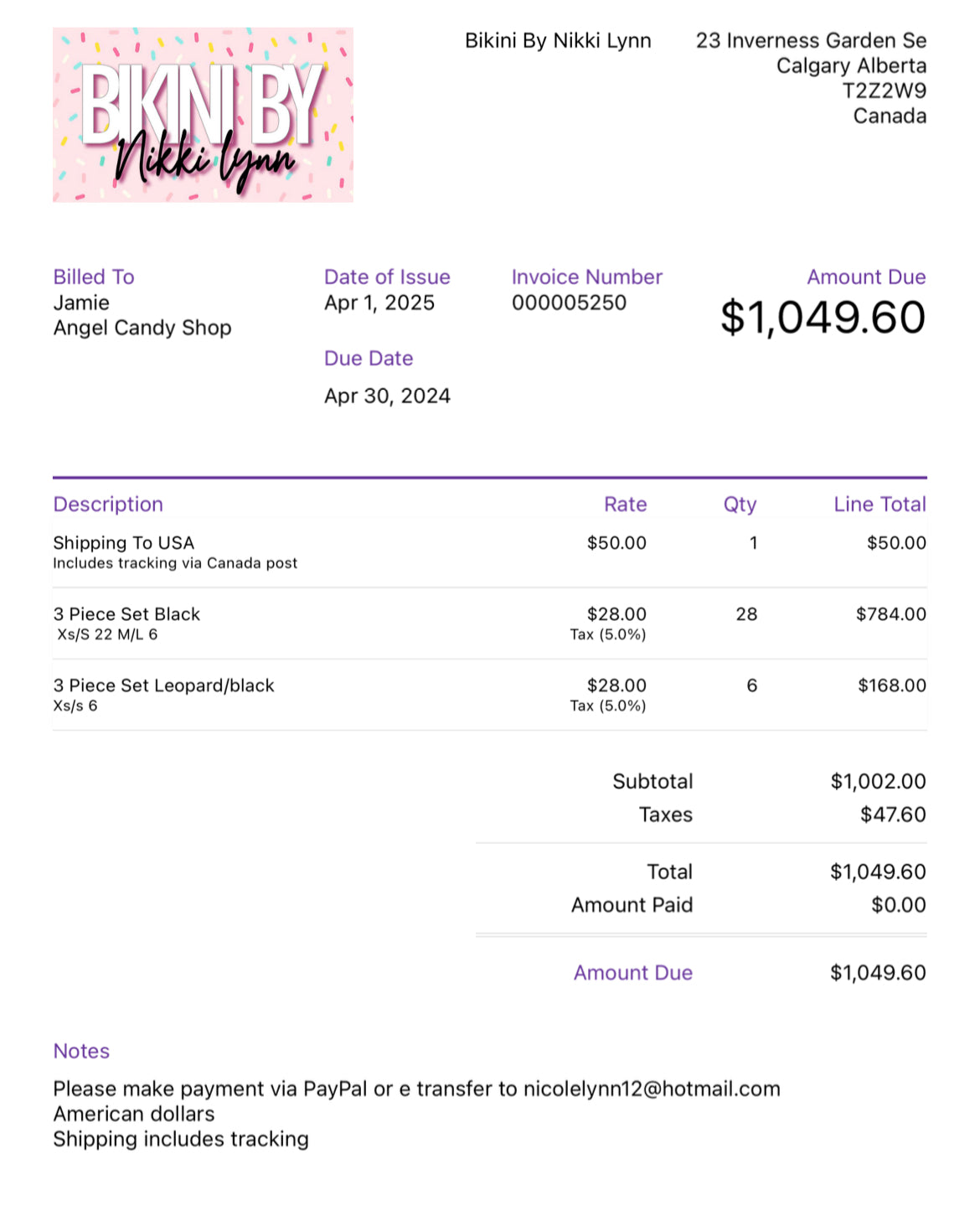The image size is (980, 1226).
Task: Select the Angel Candy Shop customer name
Action: point(142,328)
